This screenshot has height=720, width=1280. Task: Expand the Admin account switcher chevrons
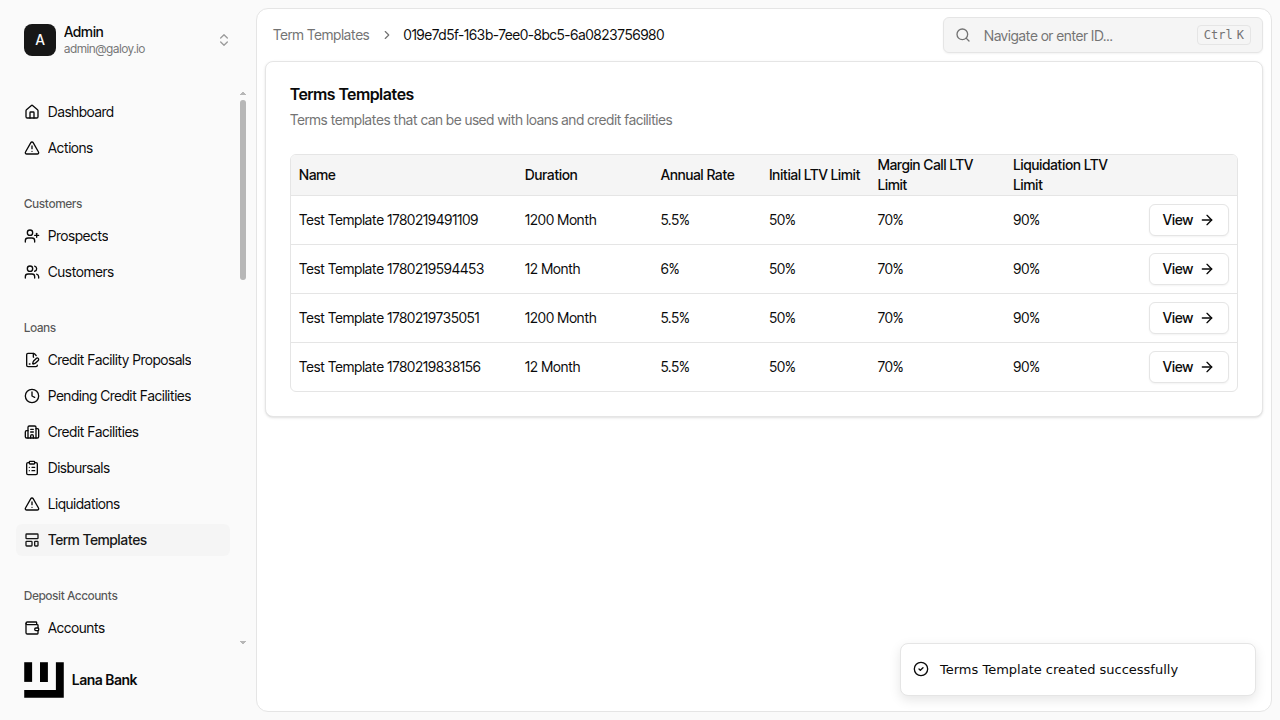click(x=224, y=40)
